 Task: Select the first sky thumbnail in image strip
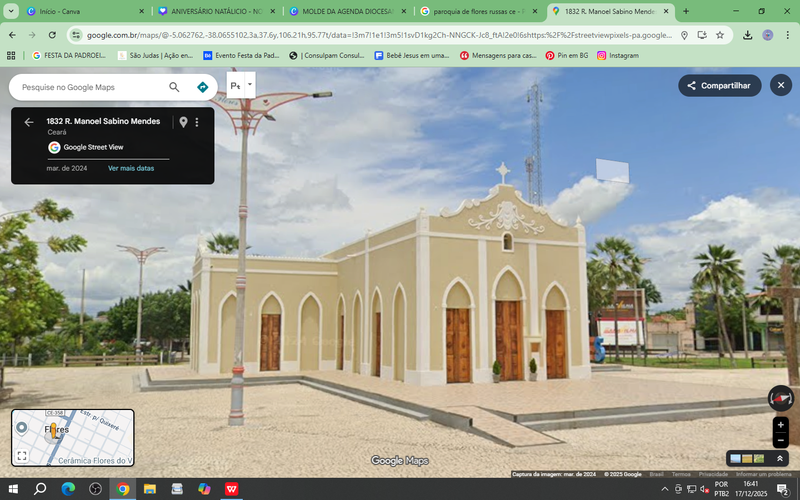point(735,459)
